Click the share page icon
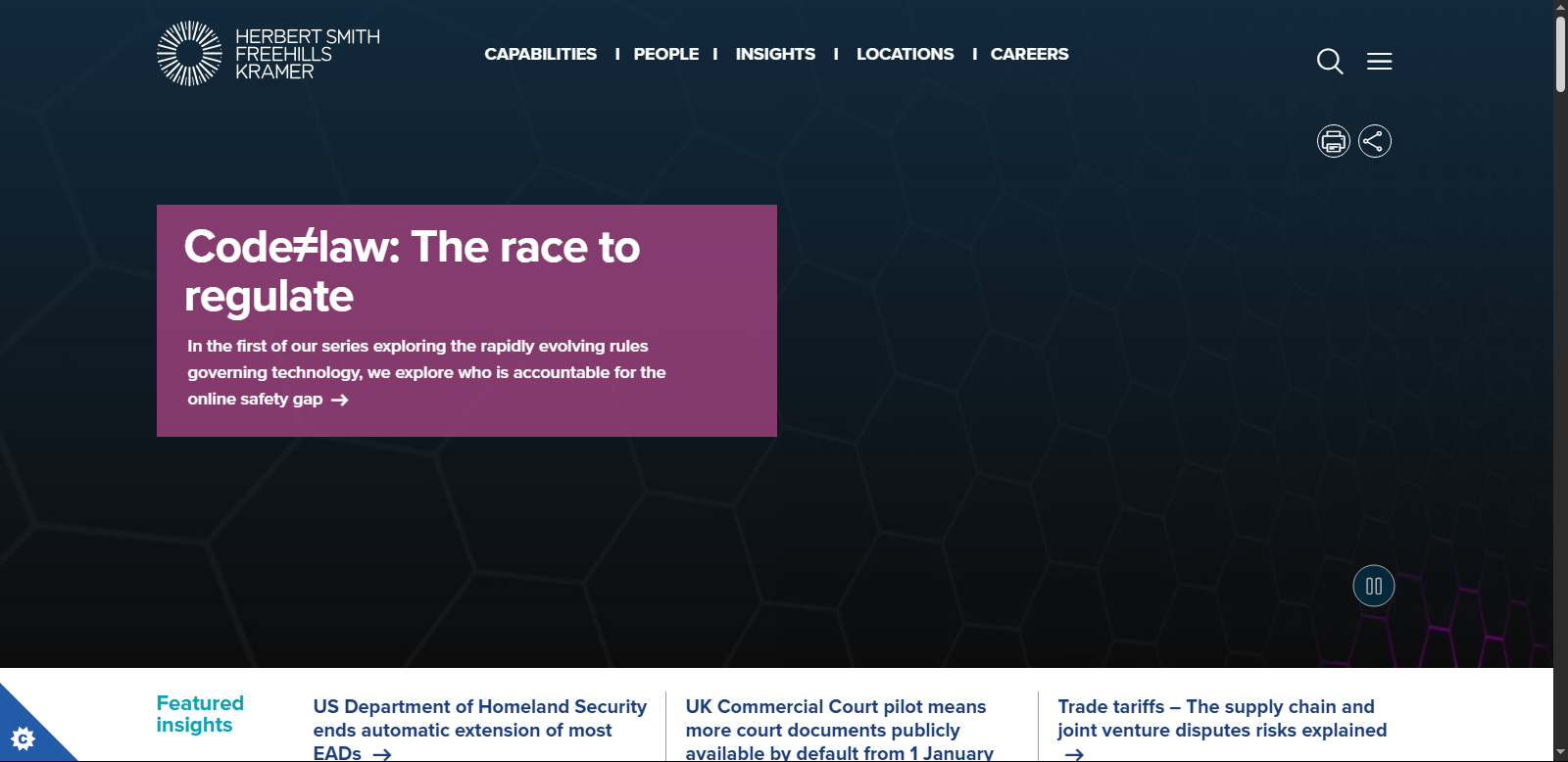The width and height of the screenshot is (1568, 762). [x=1374, y=141]
